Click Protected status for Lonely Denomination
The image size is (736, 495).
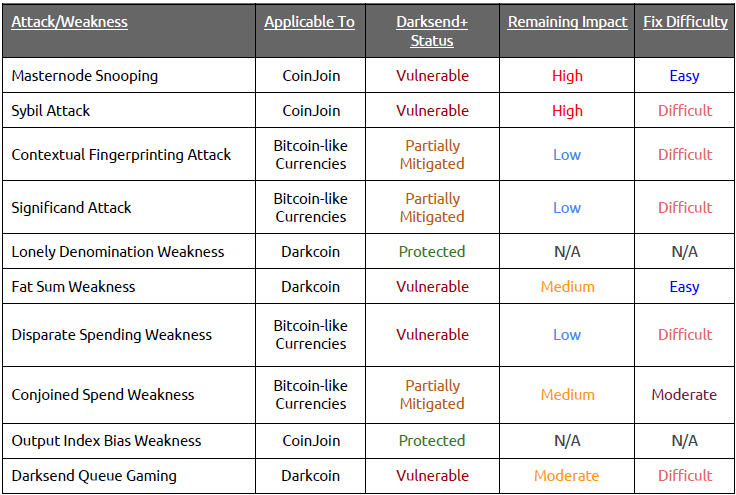[432, 252]
